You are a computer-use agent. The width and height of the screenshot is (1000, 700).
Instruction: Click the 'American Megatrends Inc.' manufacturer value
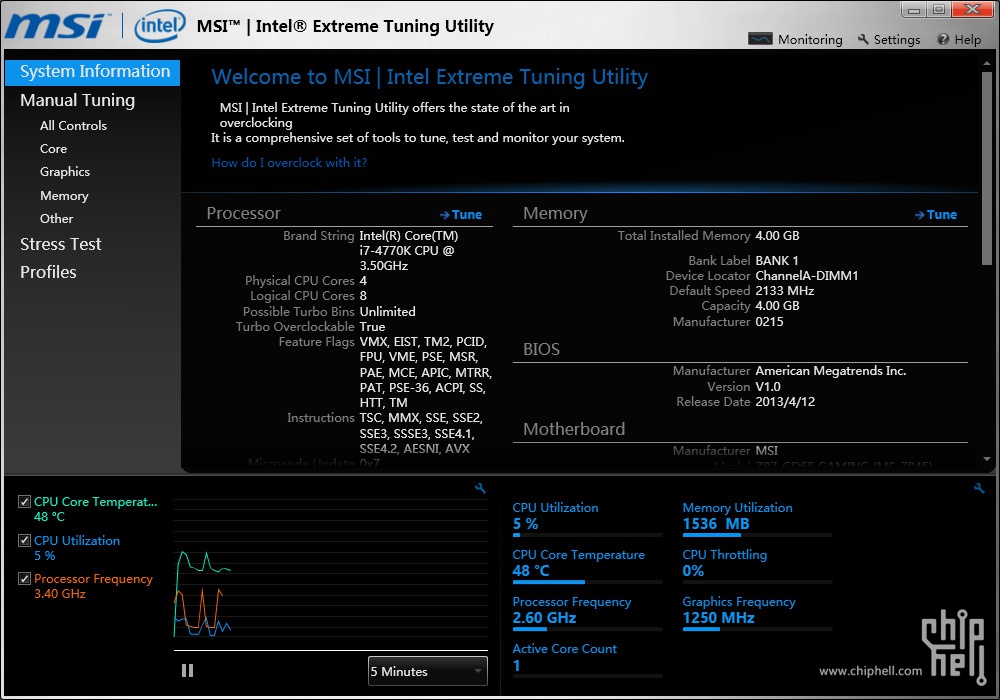tap(830, 371)
